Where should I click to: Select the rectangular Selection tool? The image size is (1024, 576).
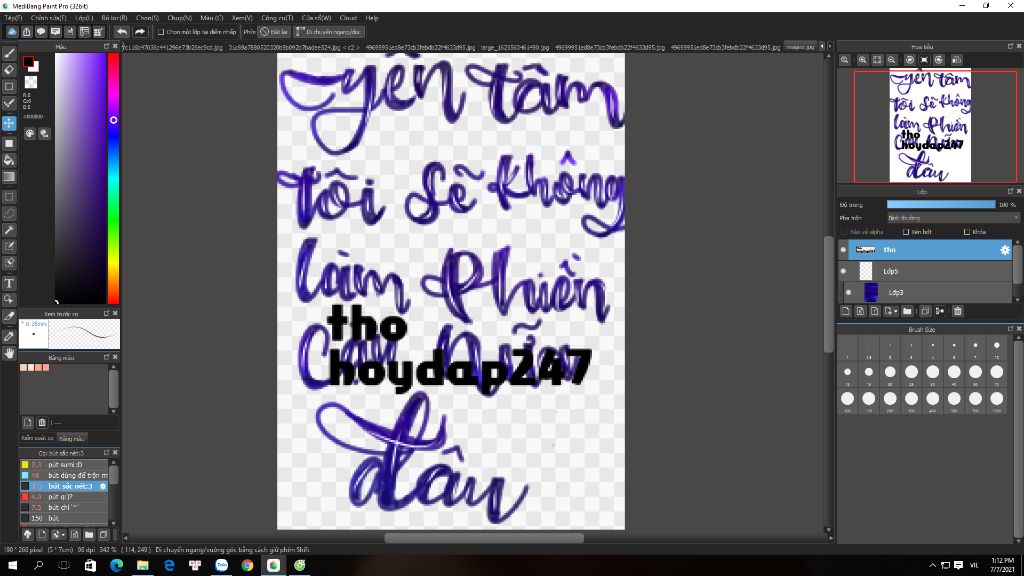(x=9, y=197)
